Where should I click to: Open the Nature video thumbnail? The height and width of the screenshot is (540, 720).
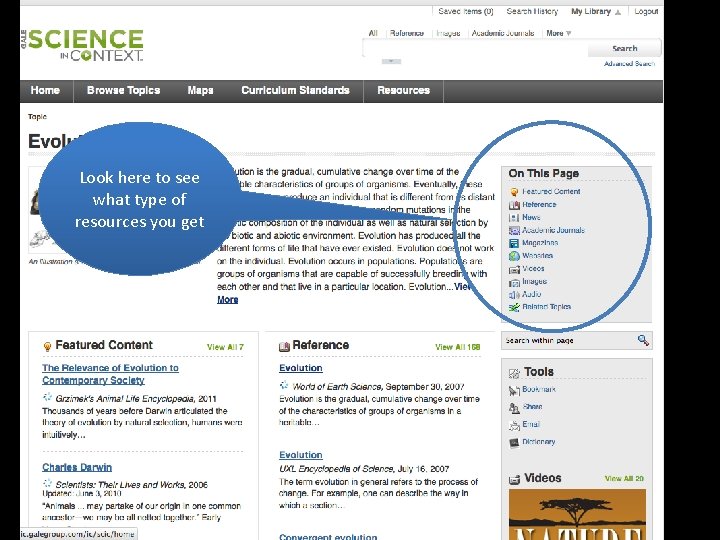tap(577, 514)
